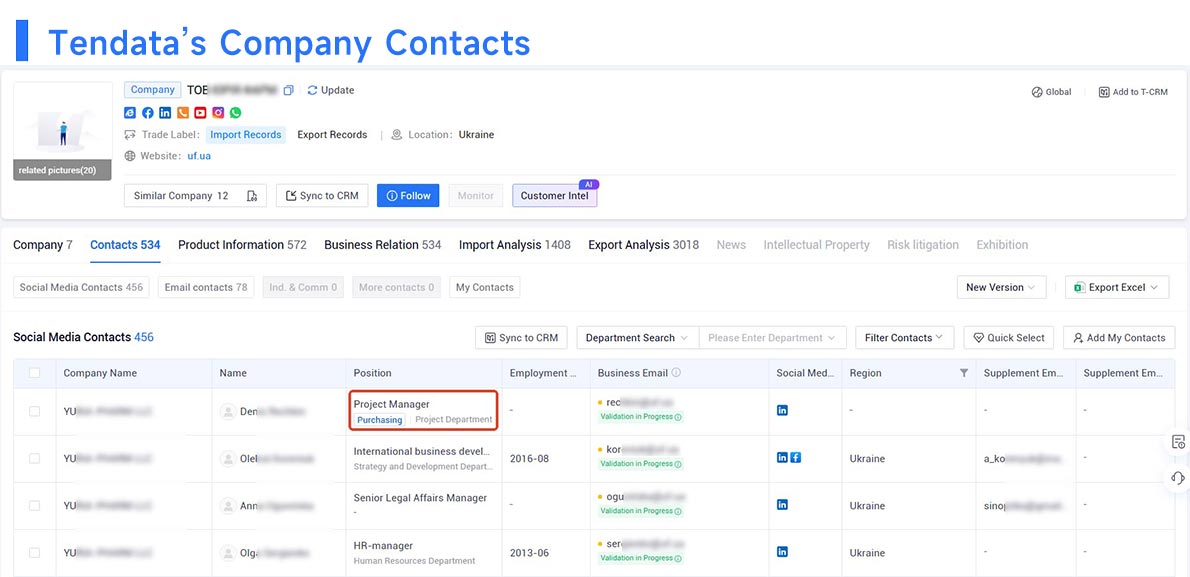The image size is (1190, 577).
Task: Switch to the Company 7 tab
Action: pos(43,244)
